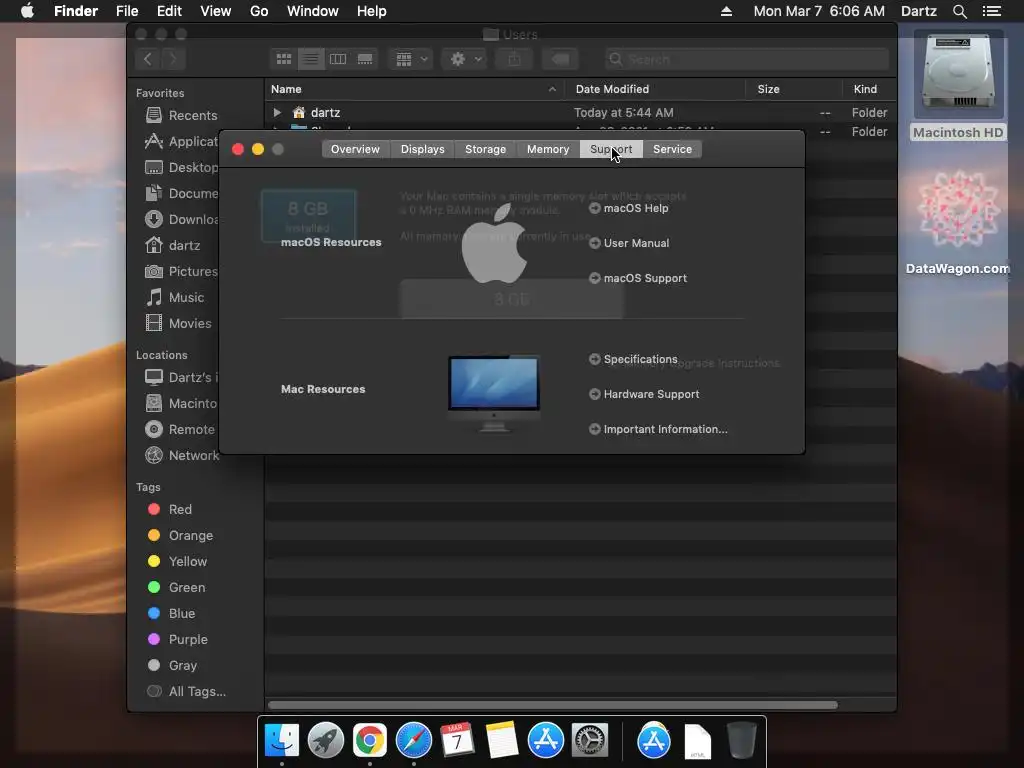Screen dimensions: 1024x768
Task: Switch to the Memory tab
Action: point(548,149)
